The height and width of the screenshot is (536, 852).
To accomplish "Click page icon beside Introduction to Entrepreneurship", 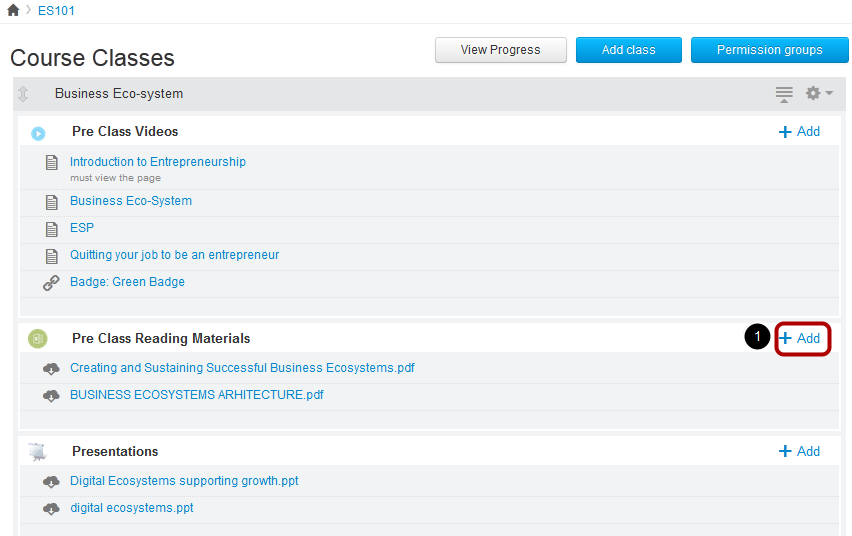I will (52, 163).
